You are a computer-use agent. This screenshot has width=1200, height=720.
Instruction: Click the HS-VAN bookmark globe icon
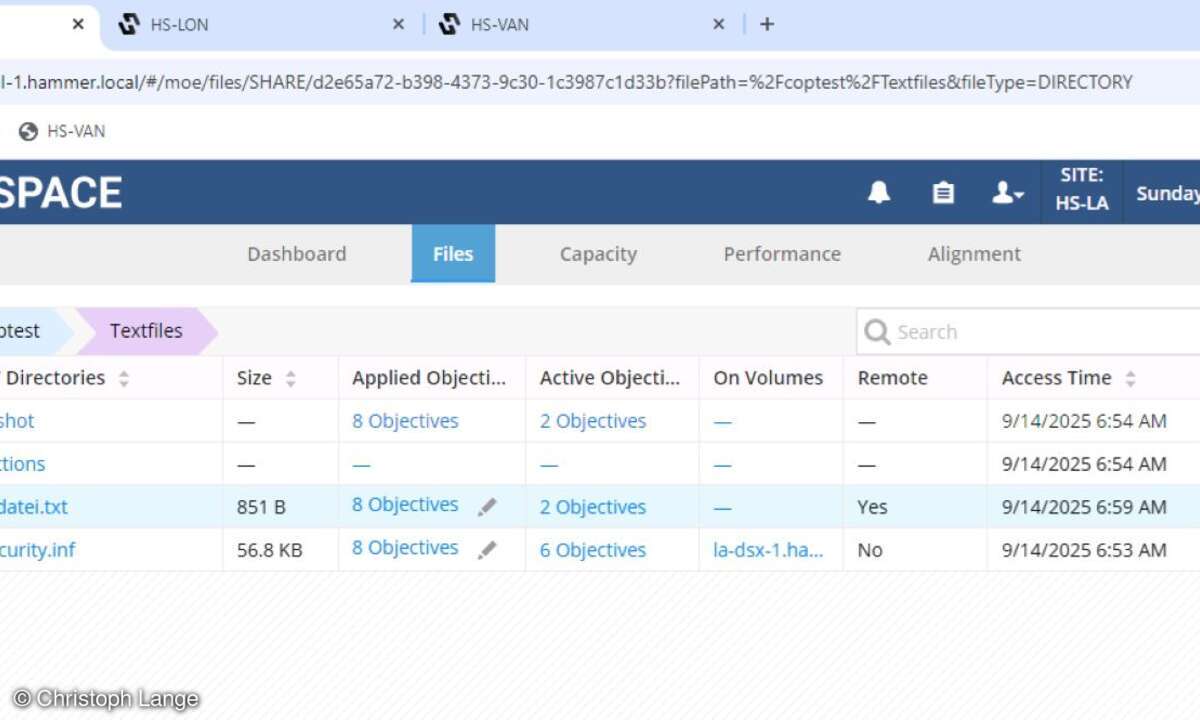pos(29,131)
